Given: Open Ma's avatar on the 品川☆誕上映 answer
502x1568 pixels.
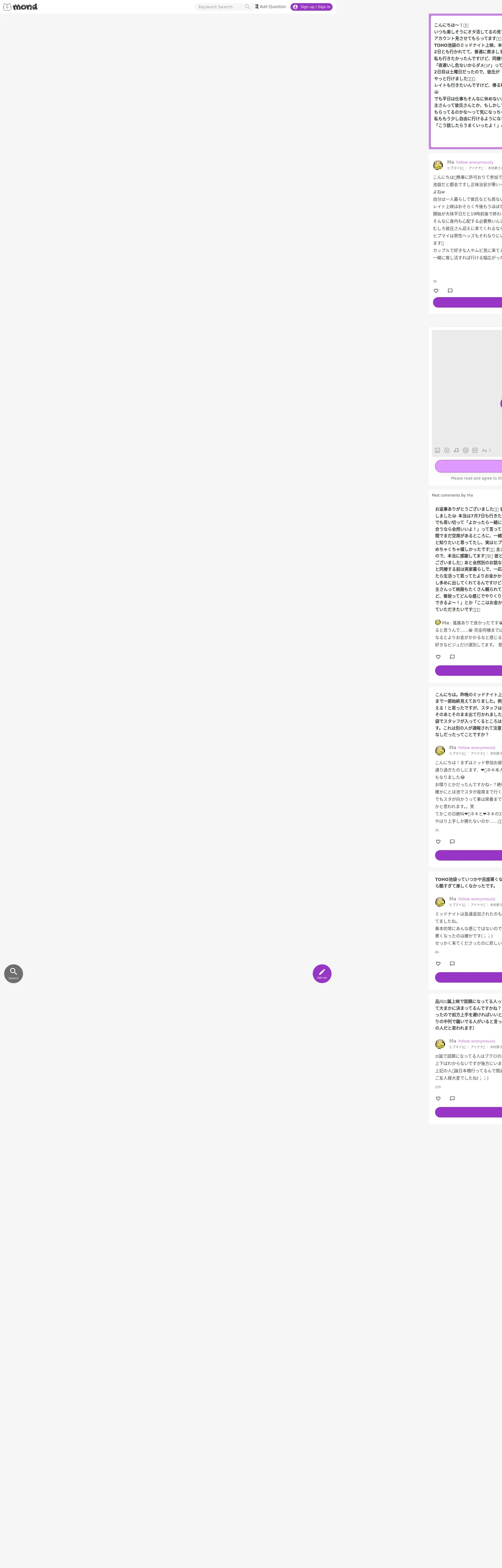Looking at the screenshot, I should [440, 1044].
